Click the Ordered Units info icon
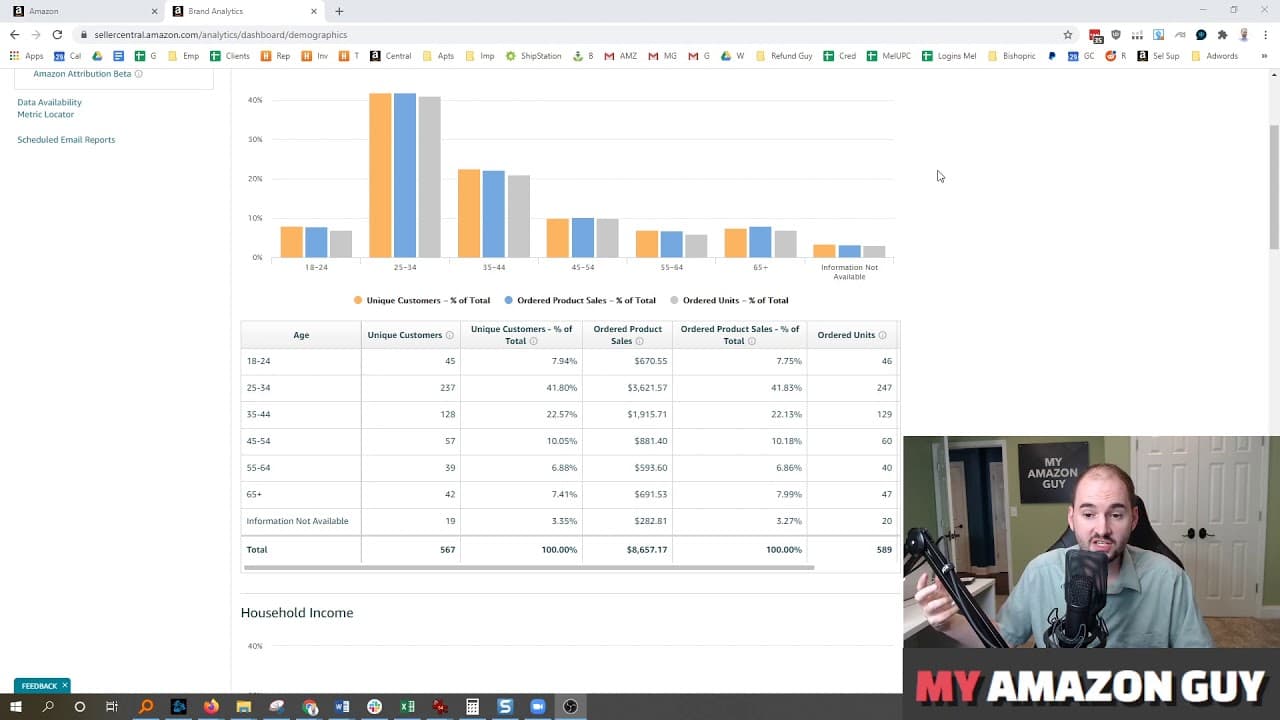Image resolution: width=1280 pixels, height=720 pixels. [x=883, y=335]
